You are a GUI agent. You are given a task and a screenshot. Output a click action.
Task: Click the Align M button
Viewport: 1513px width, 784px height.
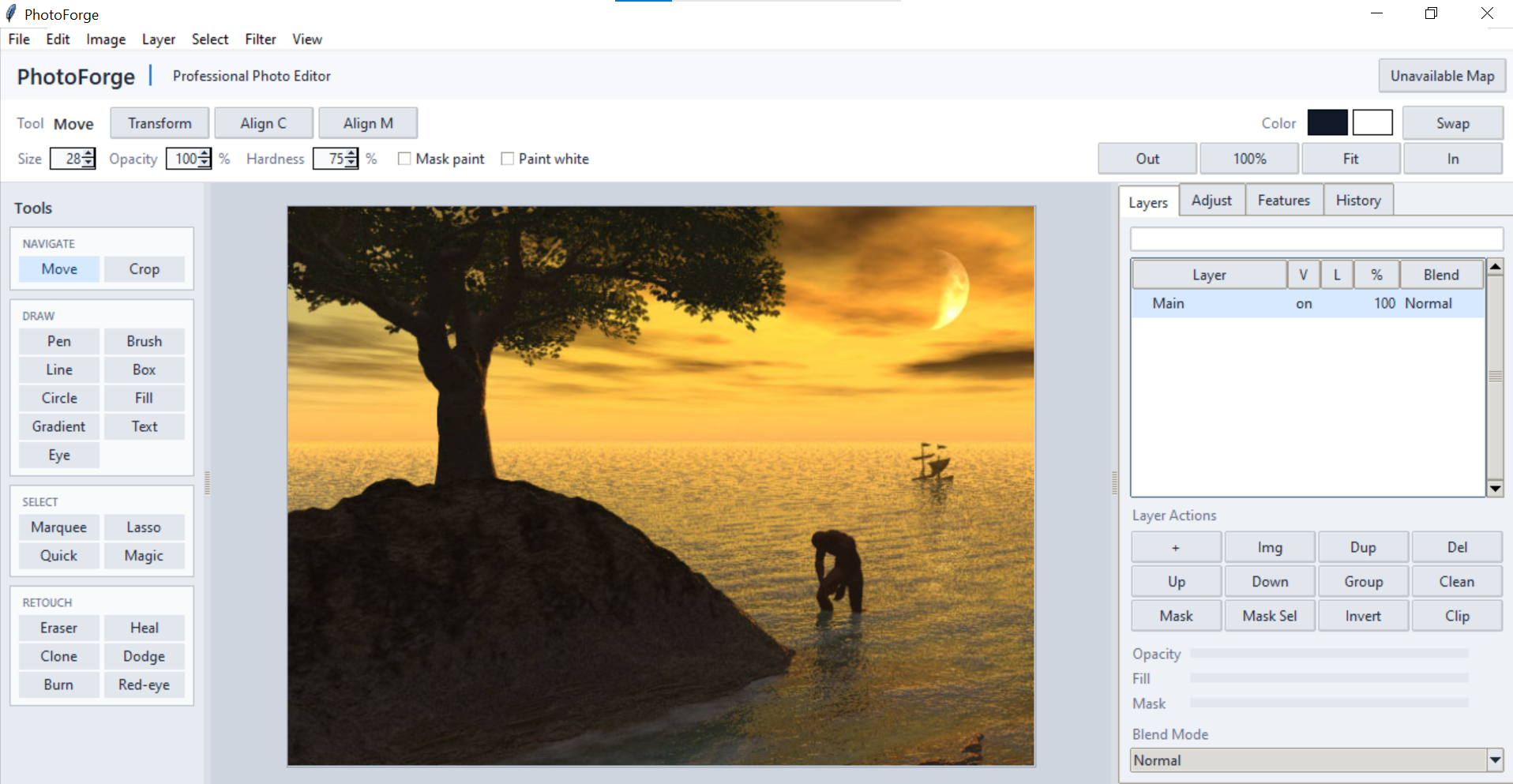[368, 123]
